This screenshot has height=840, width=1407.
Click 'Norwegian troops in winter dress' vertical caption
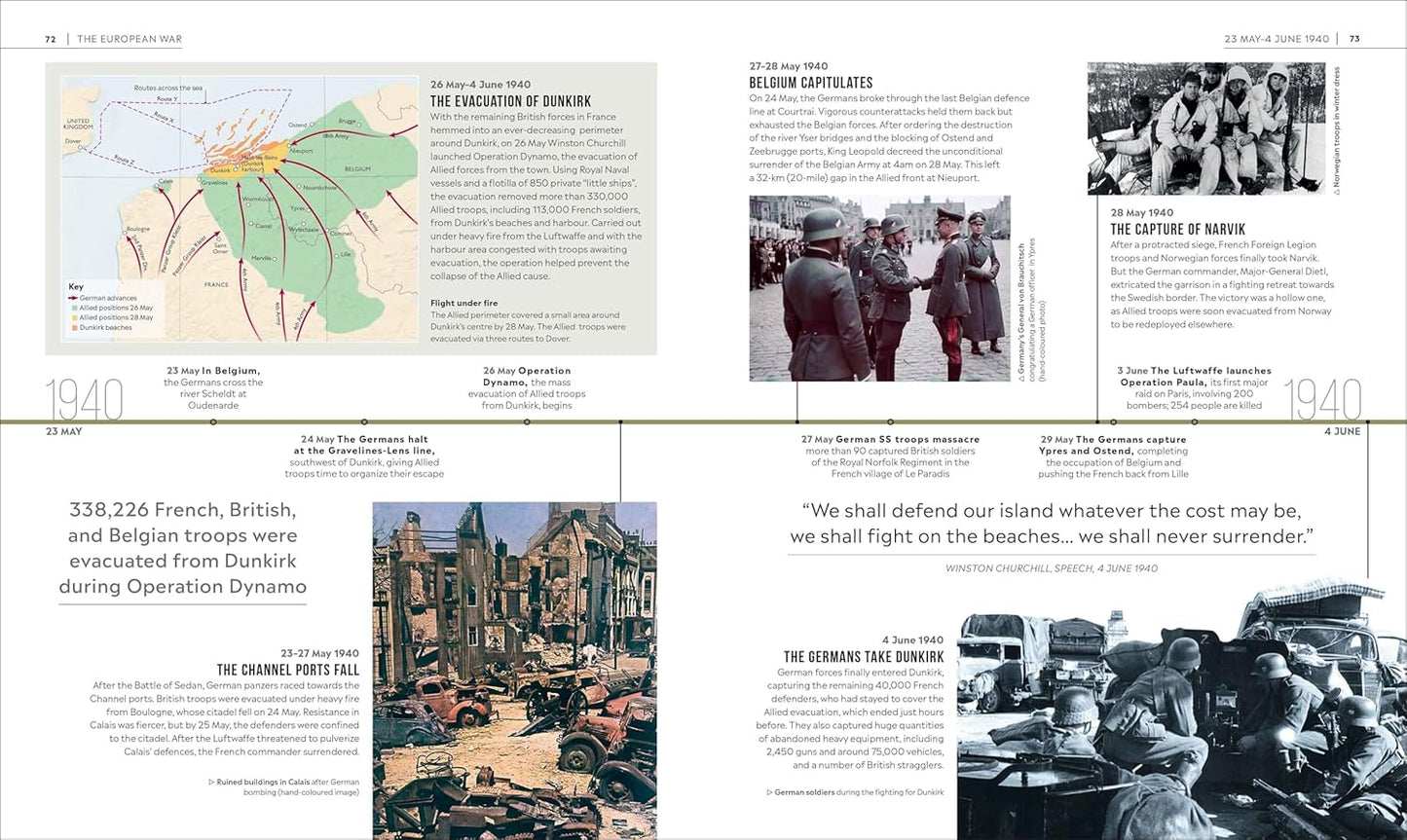coord(1337,129)
